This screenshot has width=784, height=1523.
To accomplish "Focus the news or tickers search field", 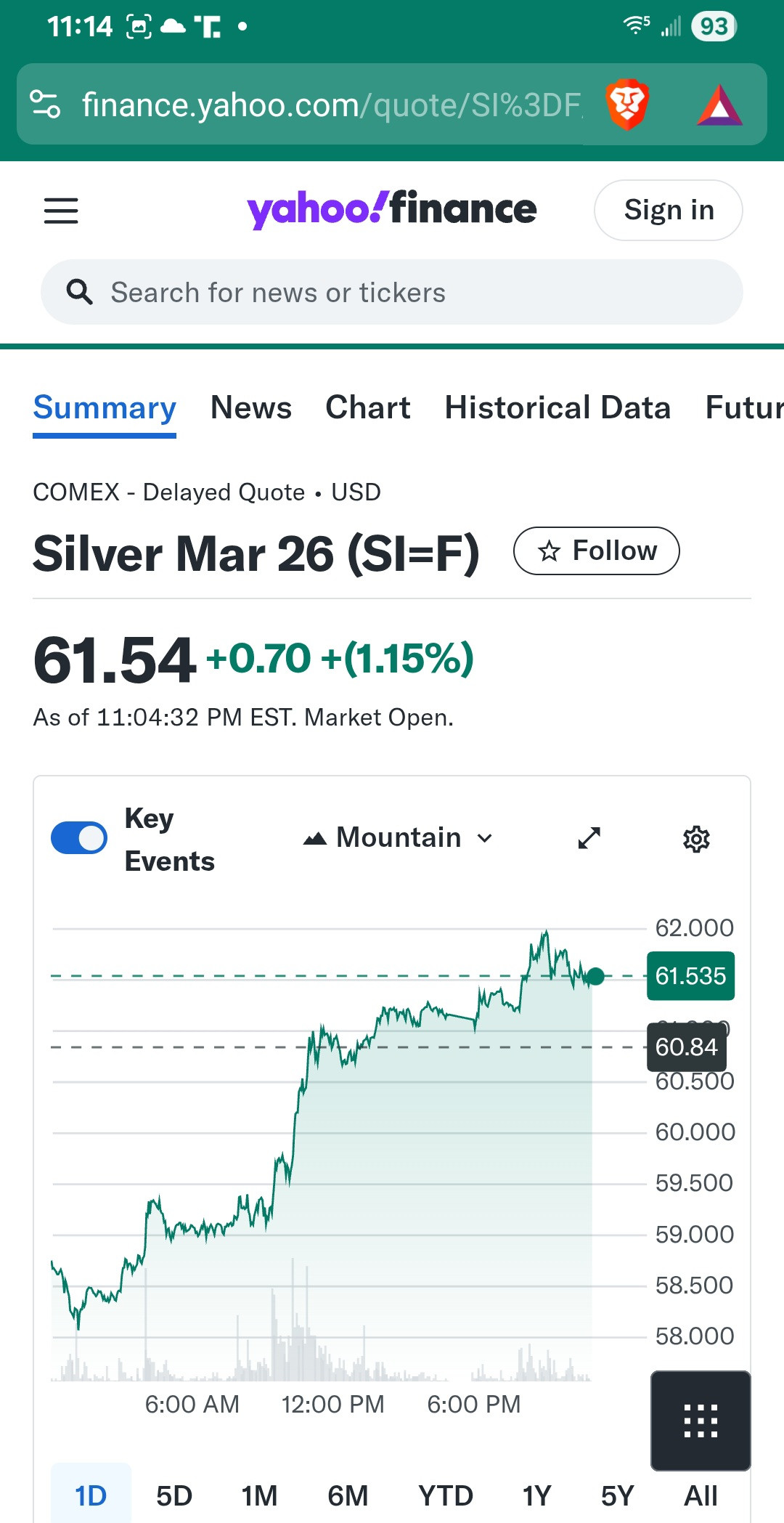I will pos(407,292).
